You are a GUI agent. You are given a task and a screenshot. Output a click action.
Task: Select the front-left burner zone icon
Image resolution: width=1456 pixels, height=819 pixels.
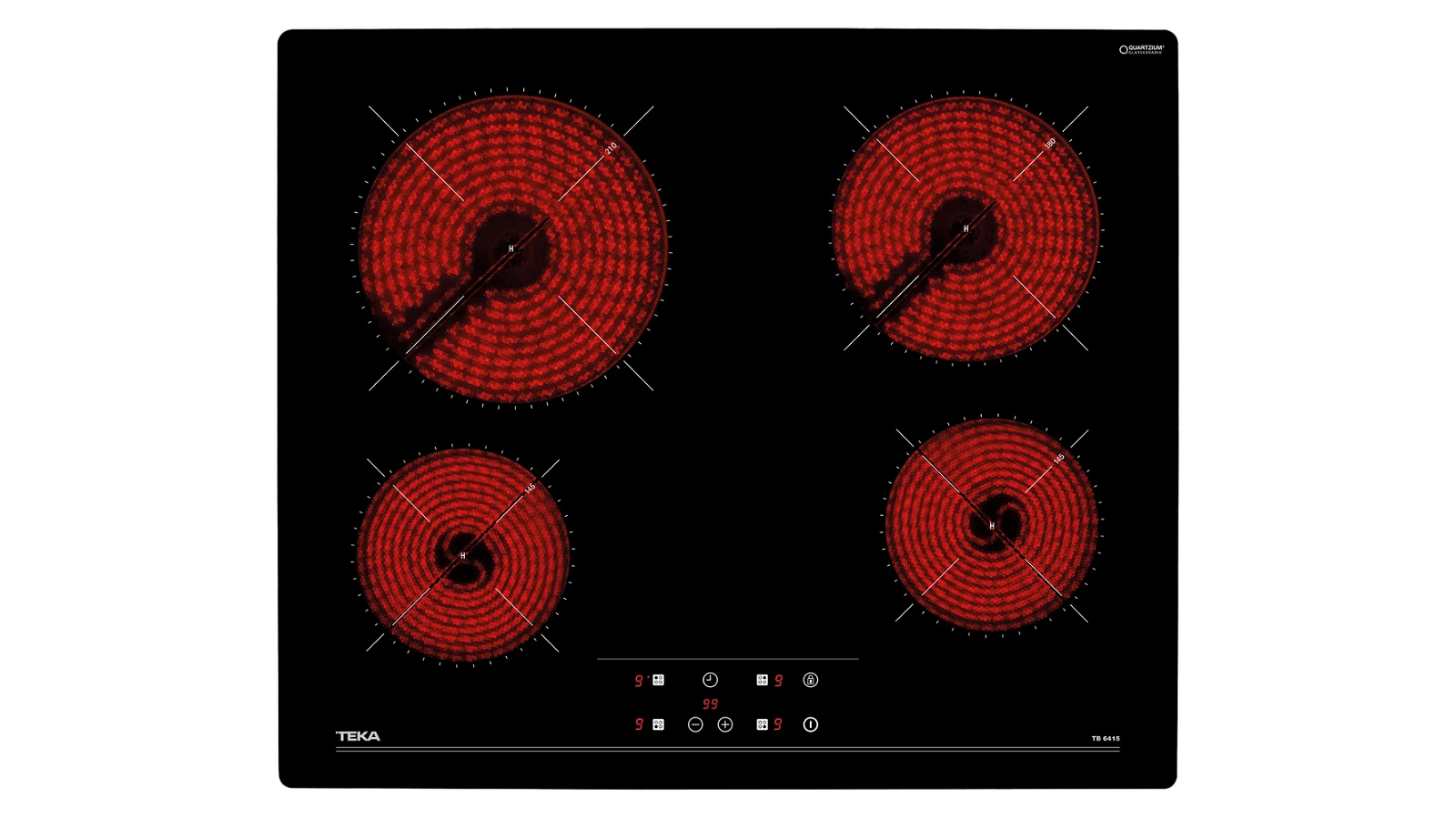coord(659,724)
